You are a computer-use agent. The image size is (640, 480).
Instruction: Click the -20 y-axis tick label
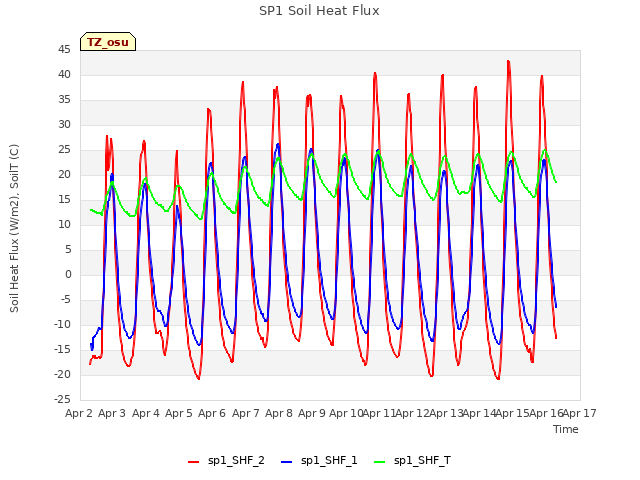[x=62, y=375]
